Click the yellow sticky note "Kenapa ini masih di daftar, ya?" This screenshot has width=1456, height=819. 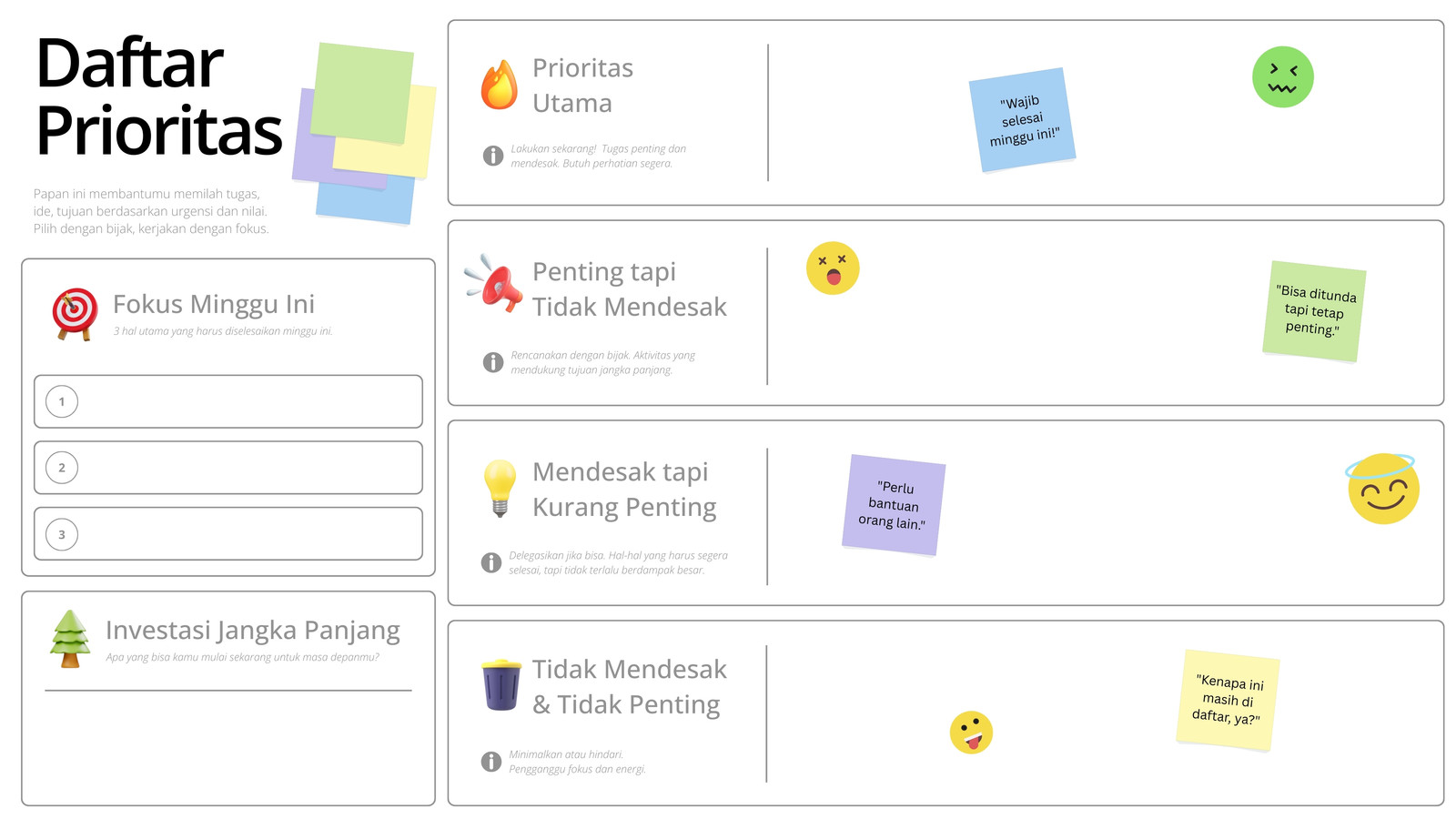pyautogui.click(x=1228, y=700)
